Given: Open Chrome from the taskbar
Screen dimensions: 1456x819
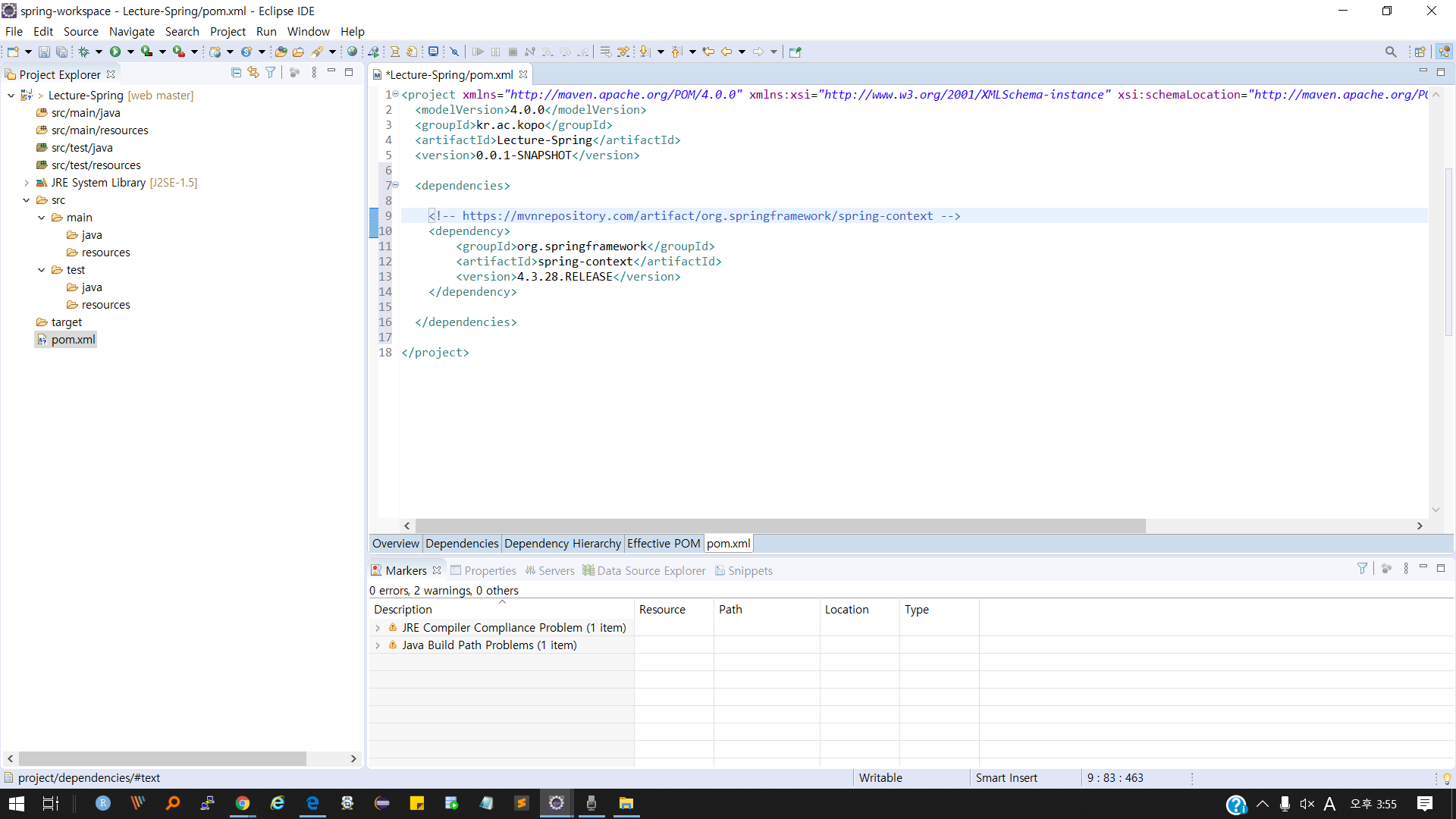Looking at the screenshot, I should tap(243, 804).
